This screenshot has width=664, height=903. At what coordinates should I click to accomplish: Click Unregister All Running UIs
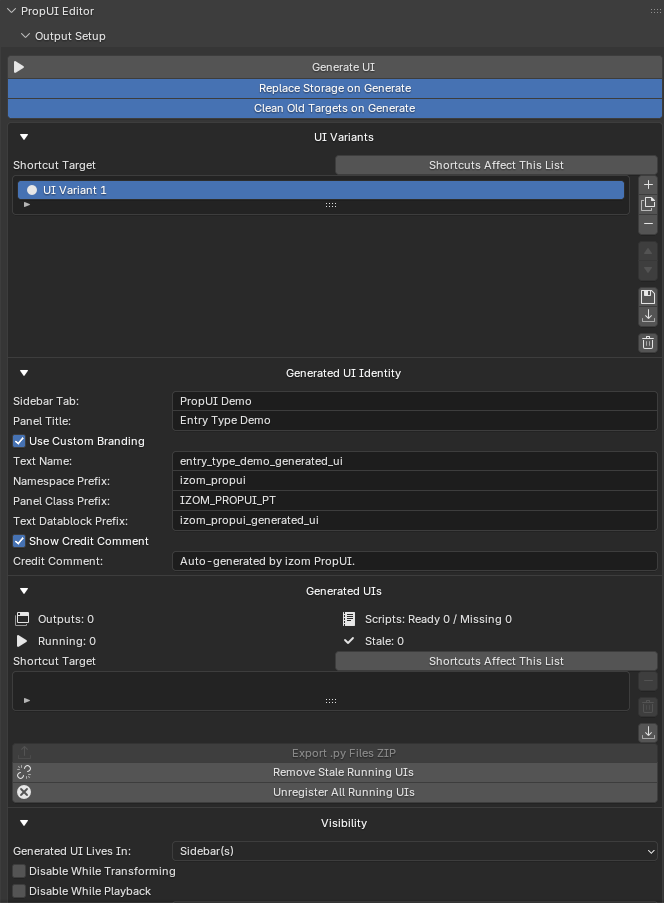pyautogui.click(x=335, y=792)
